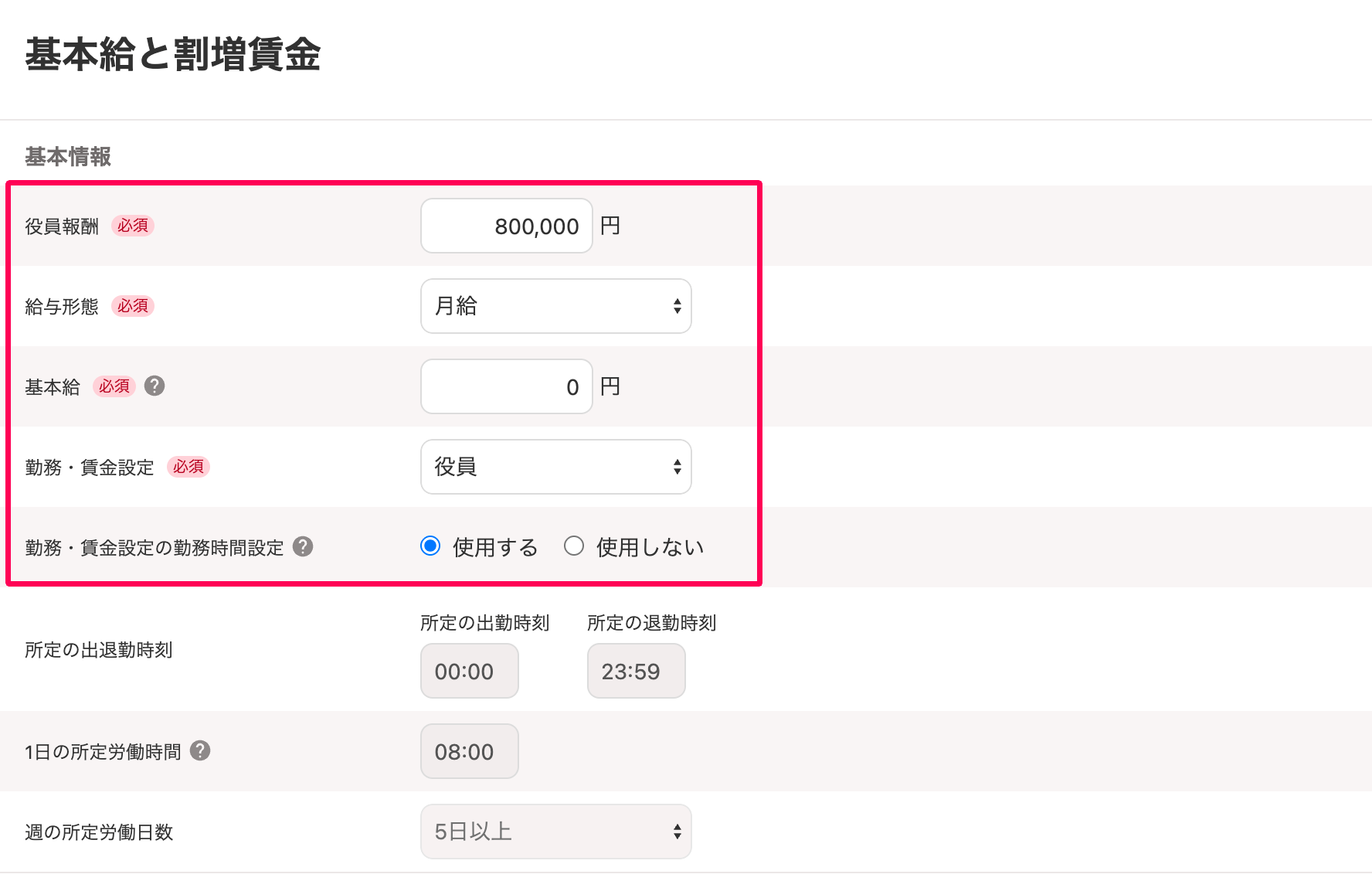The height and width of the screenshot is (881, 1372).
Task: Click the 役員報酬 label
Action: (62, 226)
